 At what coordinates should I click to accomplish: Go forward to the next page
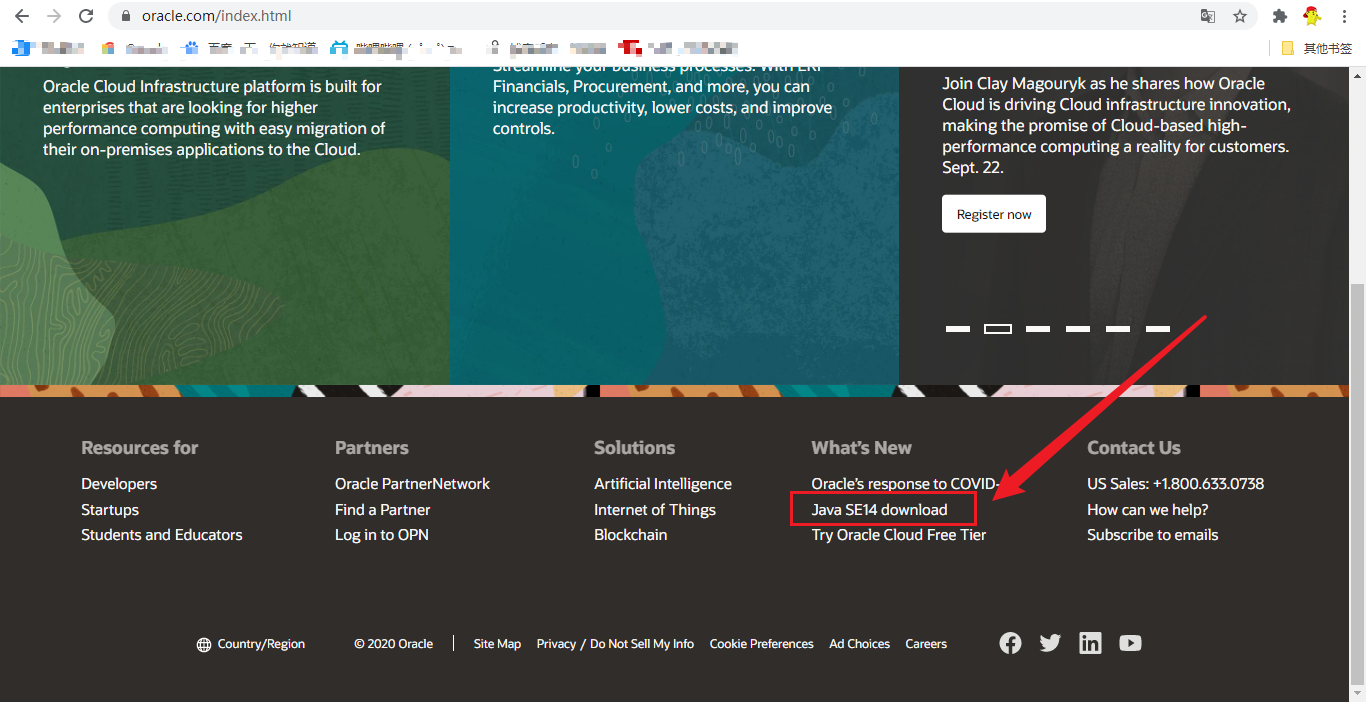pyautogui.click(x=54, y=16)
